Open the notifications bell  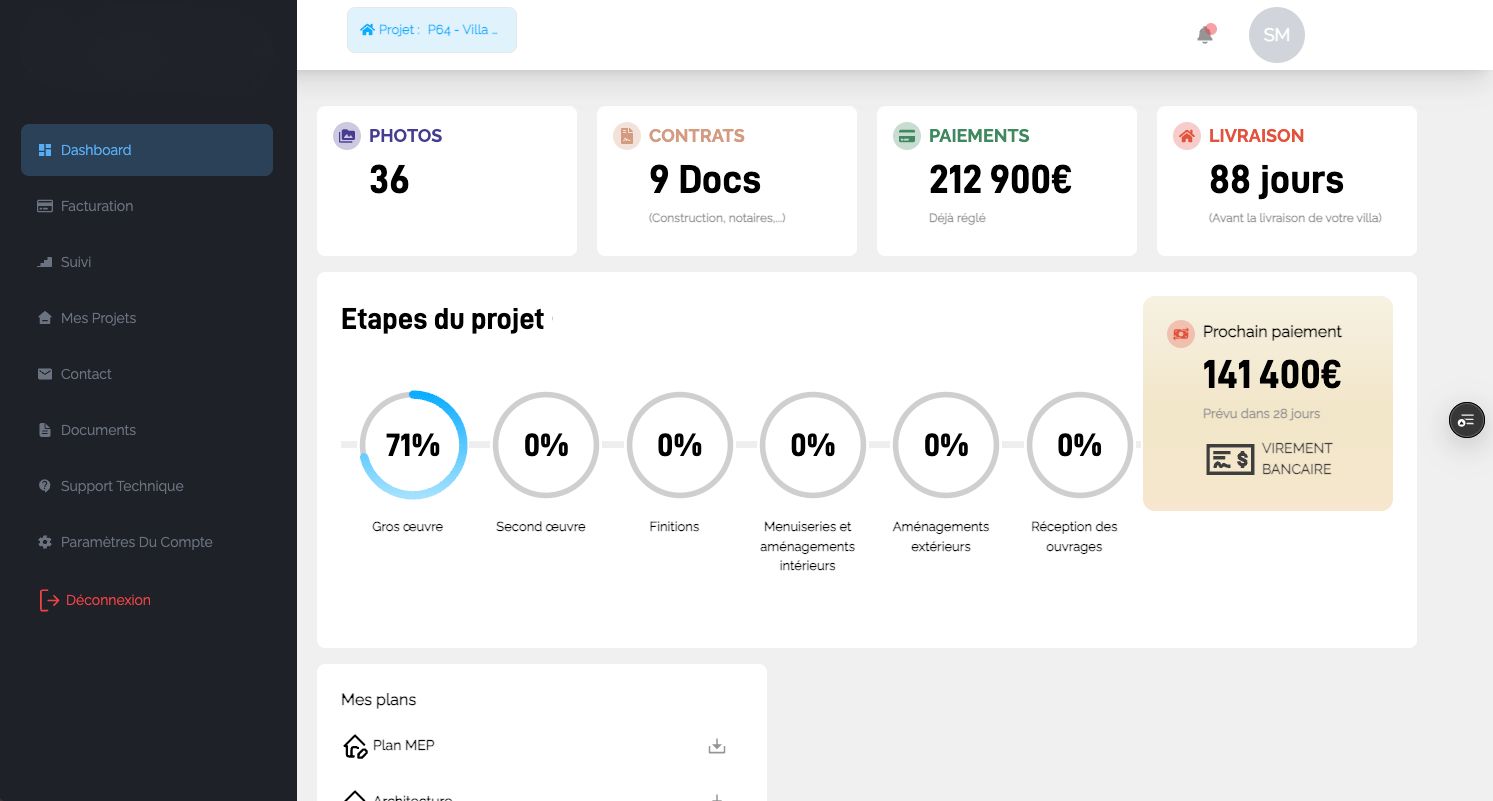1205,35
